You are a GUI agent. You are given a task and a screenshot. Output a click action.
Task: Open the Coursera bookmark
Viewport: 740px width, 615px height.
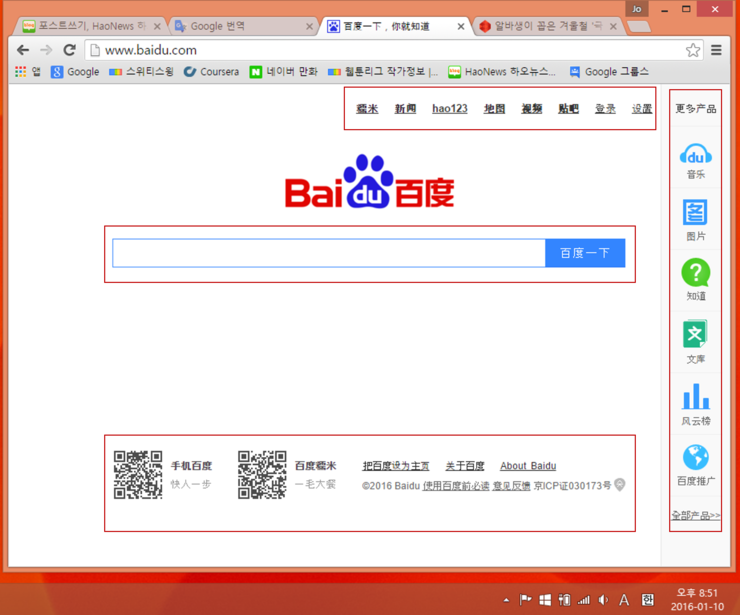coord(211,72)
